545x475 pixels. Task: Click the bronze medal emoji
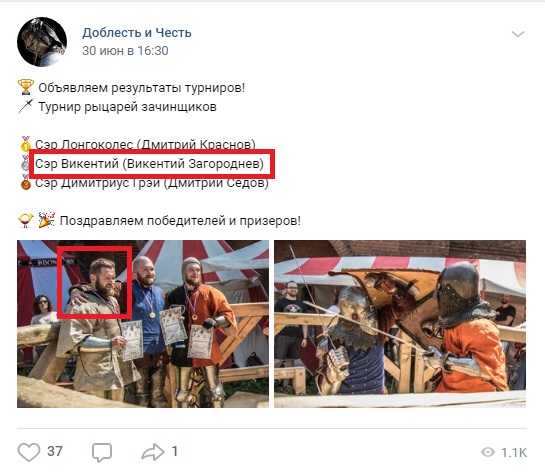click(26, 183)
